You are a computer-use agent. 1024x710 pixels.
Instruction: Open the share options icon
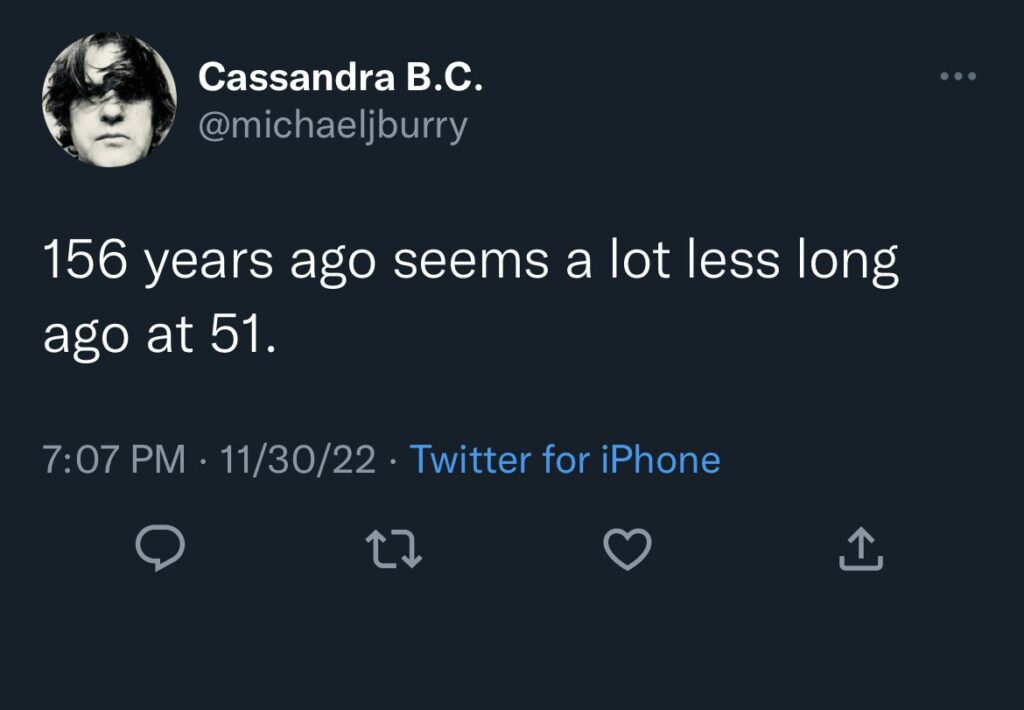pos(860,550)
